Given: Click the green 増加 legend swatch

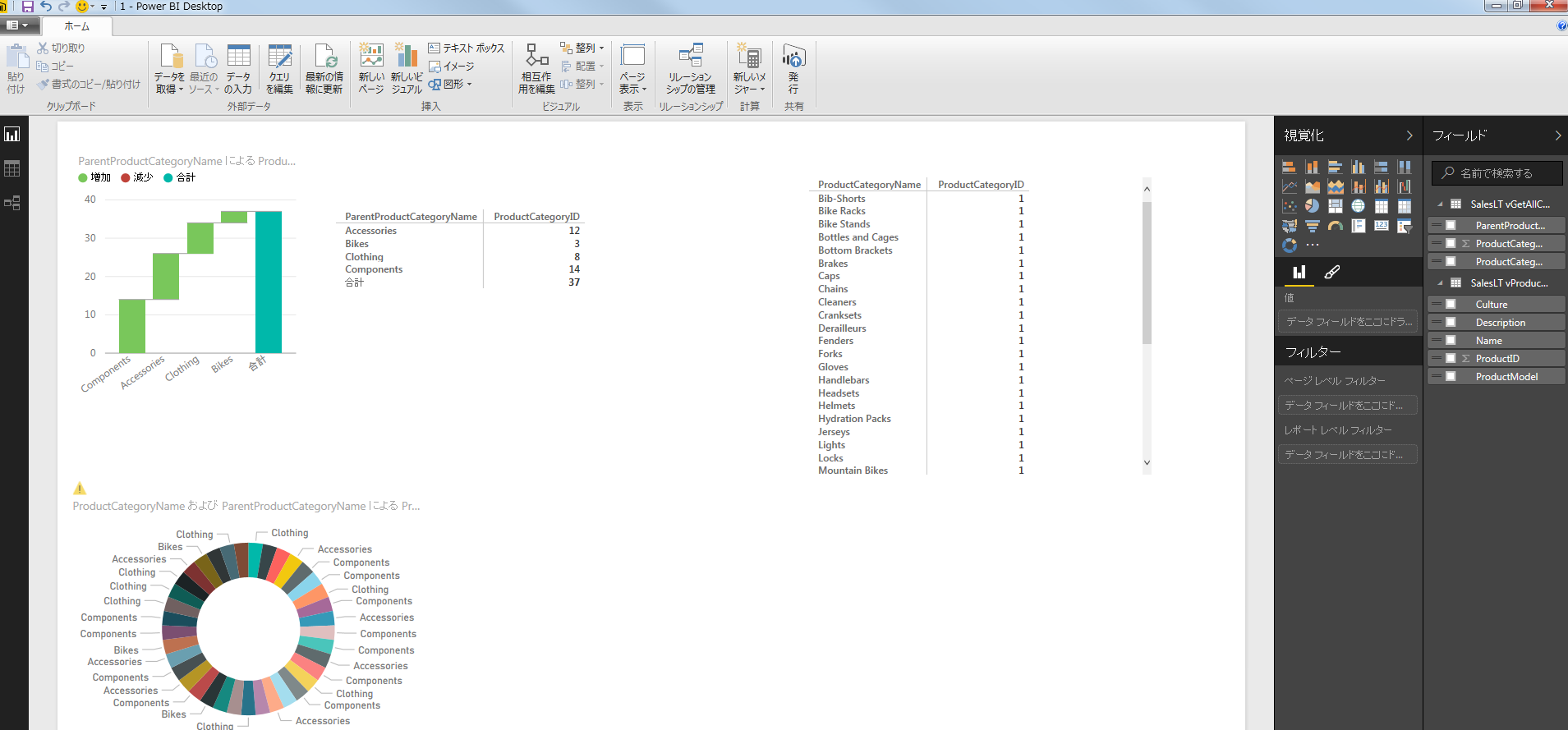Looking at the screenshot, I should (83, 177).
